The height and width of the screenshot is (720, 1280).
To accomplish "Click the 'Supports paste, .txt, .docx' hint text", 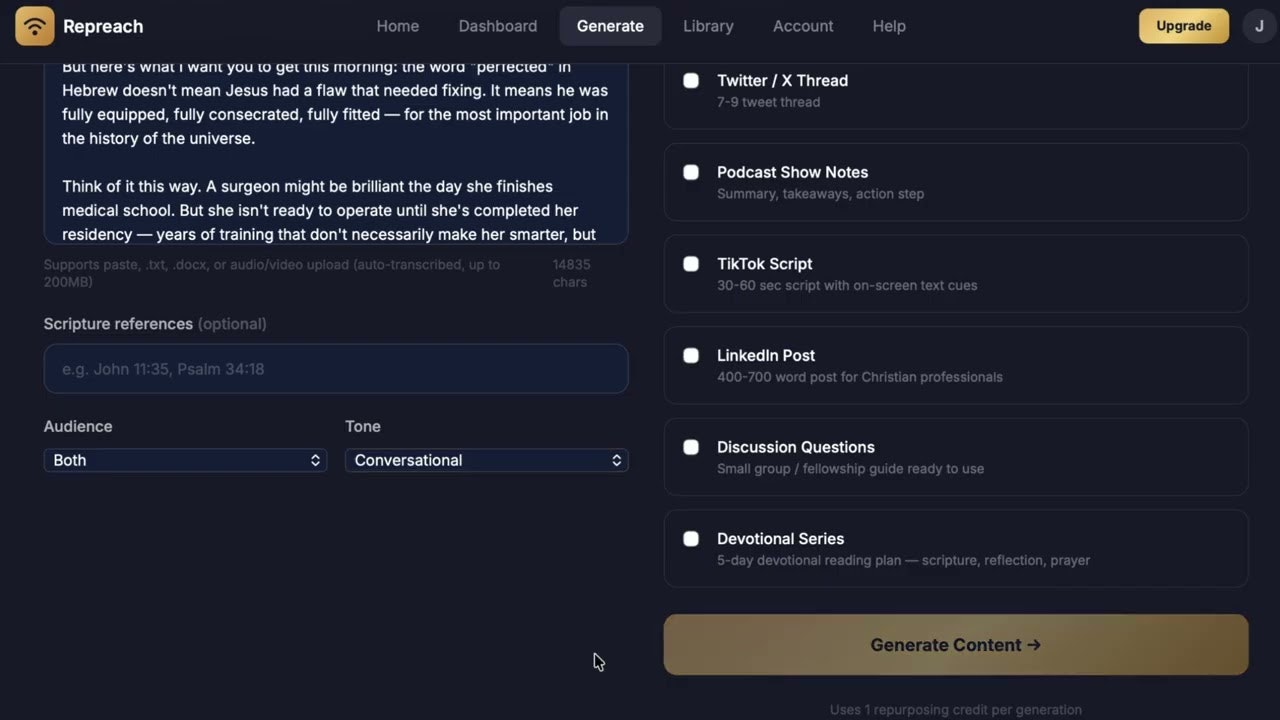I will point(272,273).
